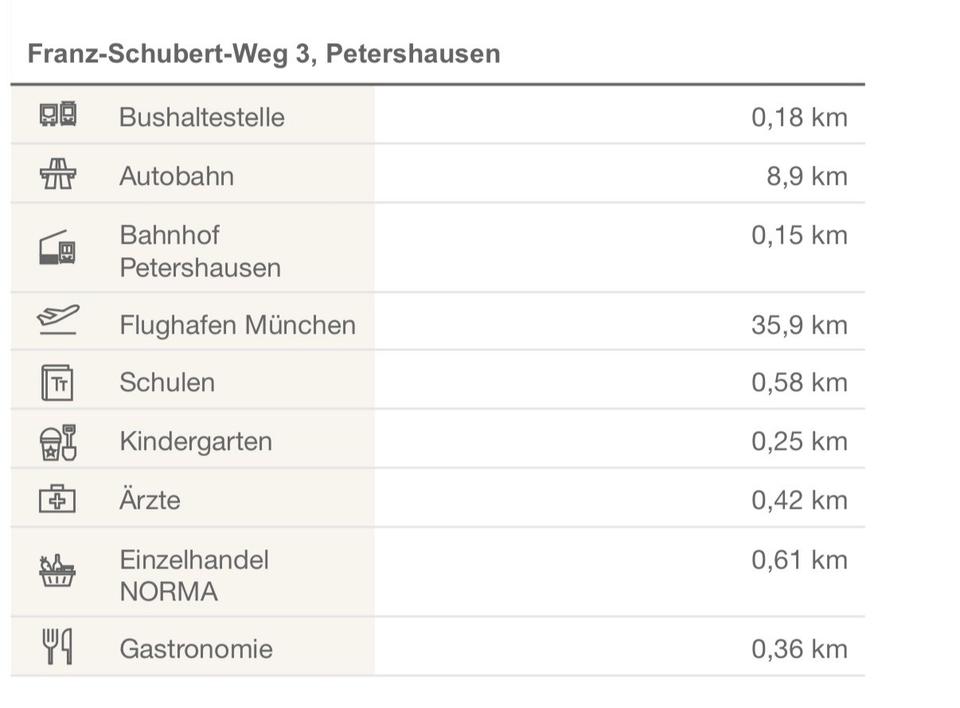Click the bus stop icon
960x708 pixels.
pos(58,115)
